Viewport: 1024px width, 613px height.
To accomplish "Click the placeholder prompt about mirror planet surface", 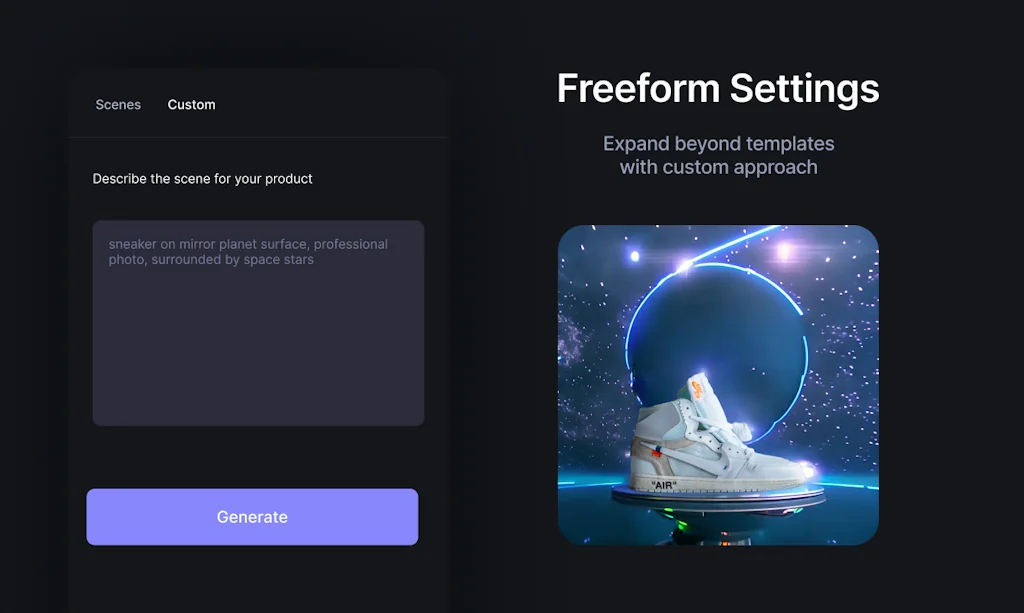I will point(248,252).
